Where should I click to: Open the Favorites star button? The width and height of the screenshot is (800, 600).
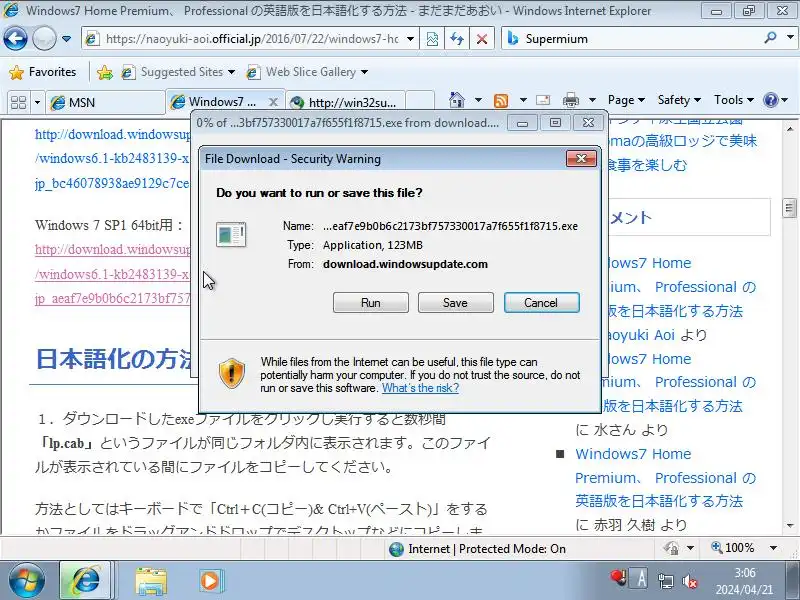click(43, 72)
